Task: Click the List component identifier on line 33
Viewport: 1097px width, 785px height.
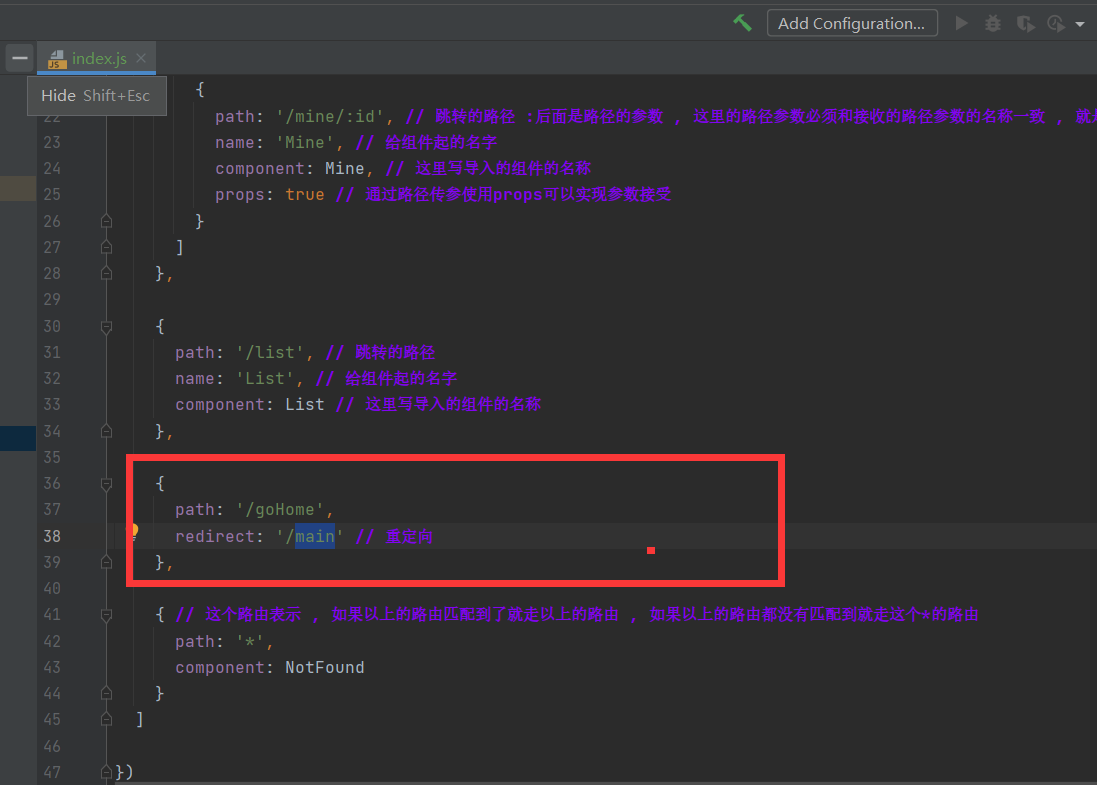Action: [x=305, y=404]
